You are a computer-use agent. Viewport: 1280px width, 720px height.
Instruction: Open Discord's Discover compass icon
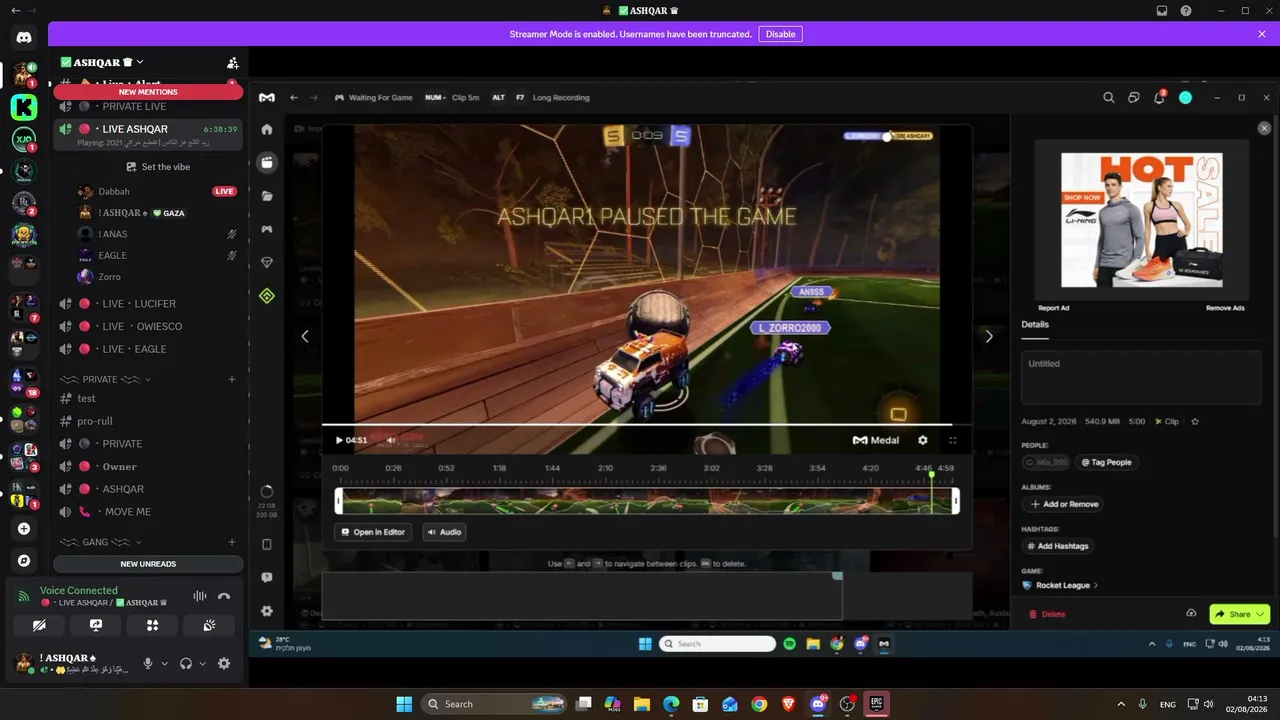click(24, 561)
